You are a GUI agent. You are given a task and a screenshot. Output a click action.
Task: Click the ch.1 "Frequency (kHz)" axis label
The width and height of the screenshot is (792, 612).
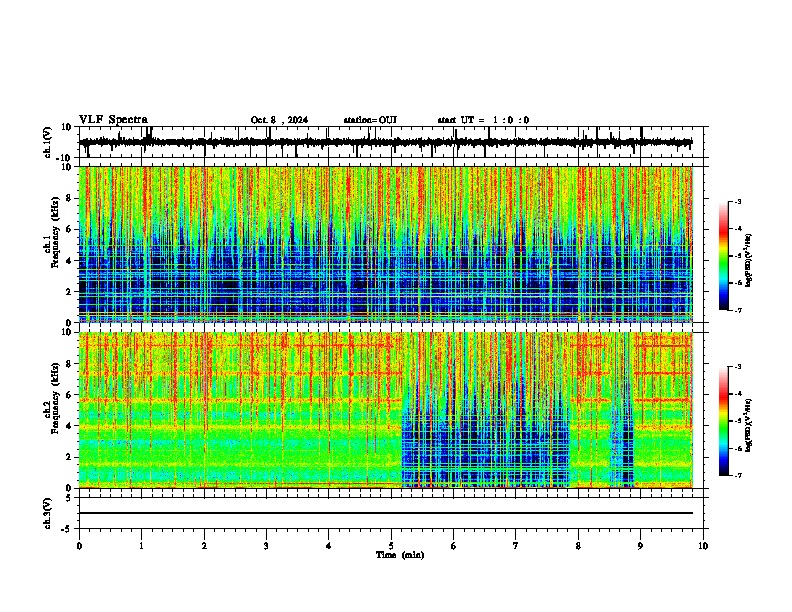(55, 232)
